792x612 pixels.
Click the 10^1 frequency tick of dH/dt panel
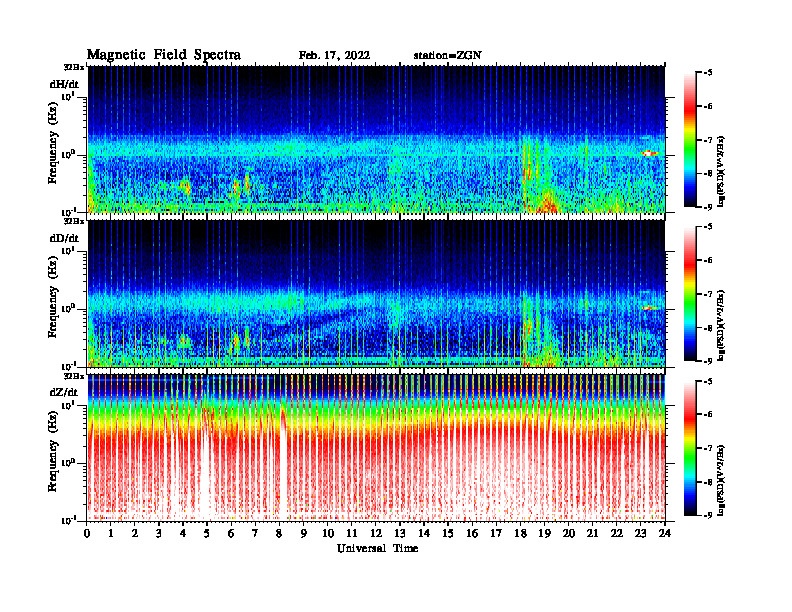click(x=67, y=96)
